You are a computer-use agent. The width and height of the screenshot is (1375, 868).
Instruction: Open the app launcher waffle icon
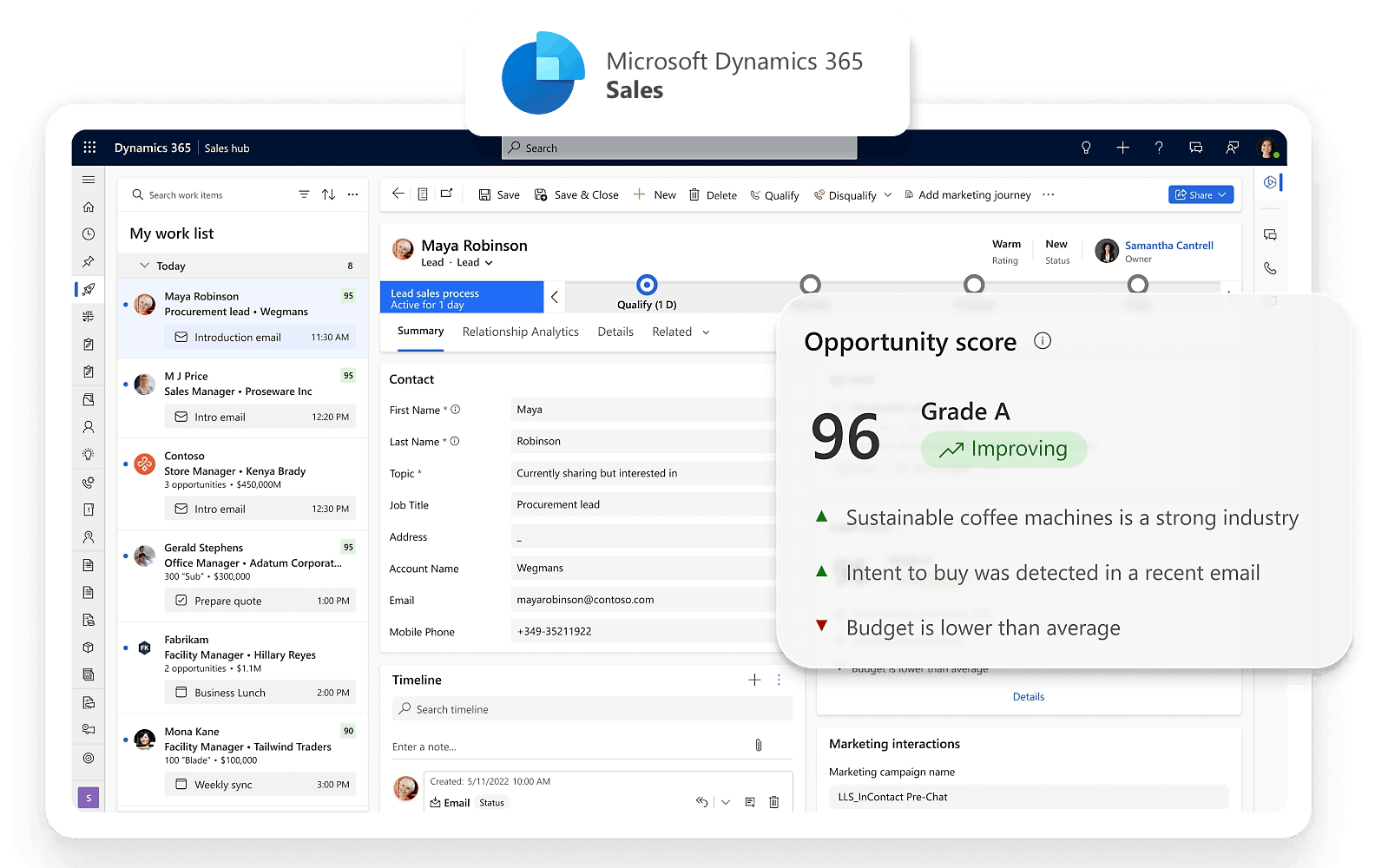pyautogui.click(x=89, y=148)
